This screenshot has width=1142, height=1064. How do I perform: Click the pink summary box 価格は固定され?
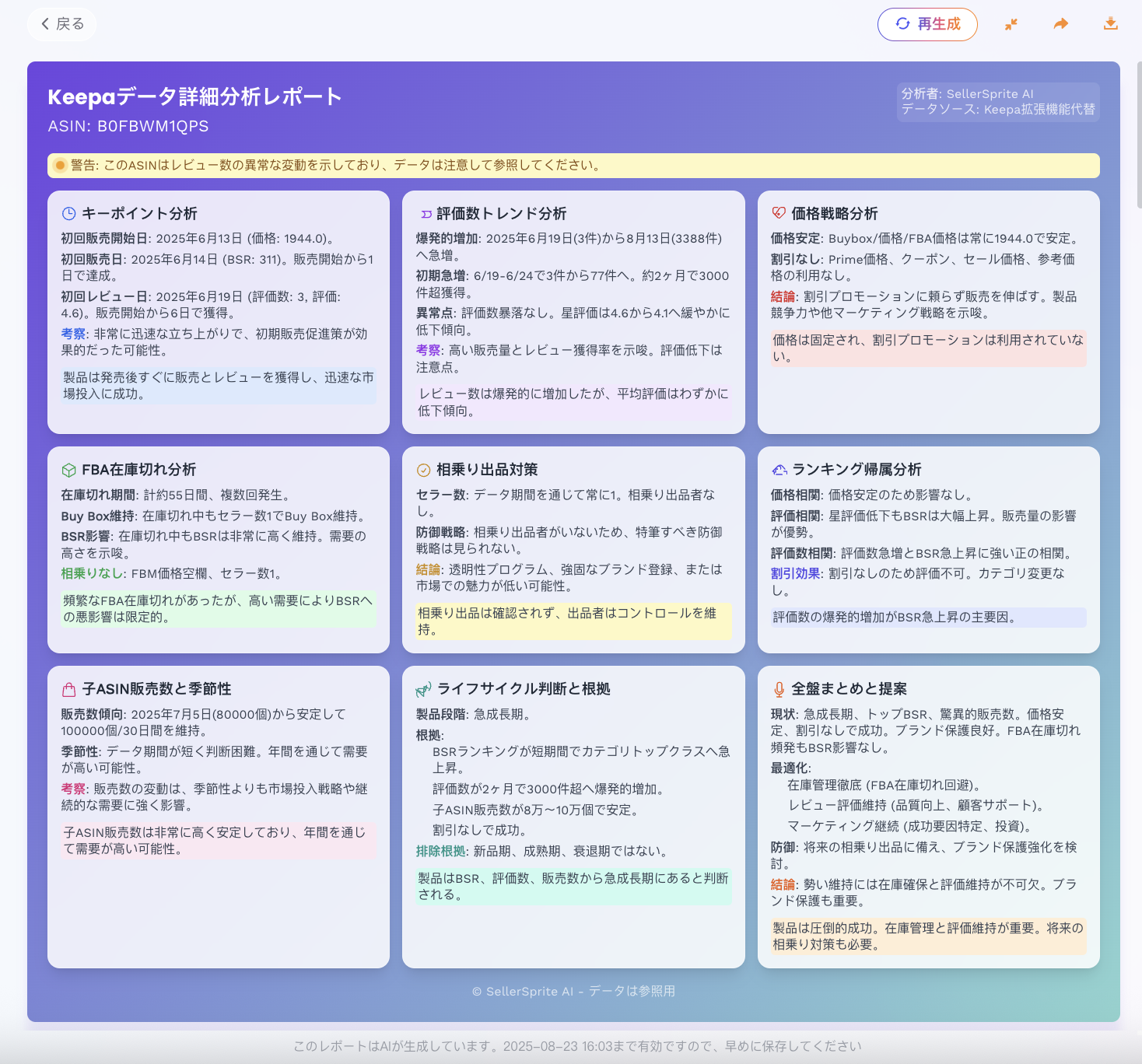pyautogui.click(x=929, y=348)
